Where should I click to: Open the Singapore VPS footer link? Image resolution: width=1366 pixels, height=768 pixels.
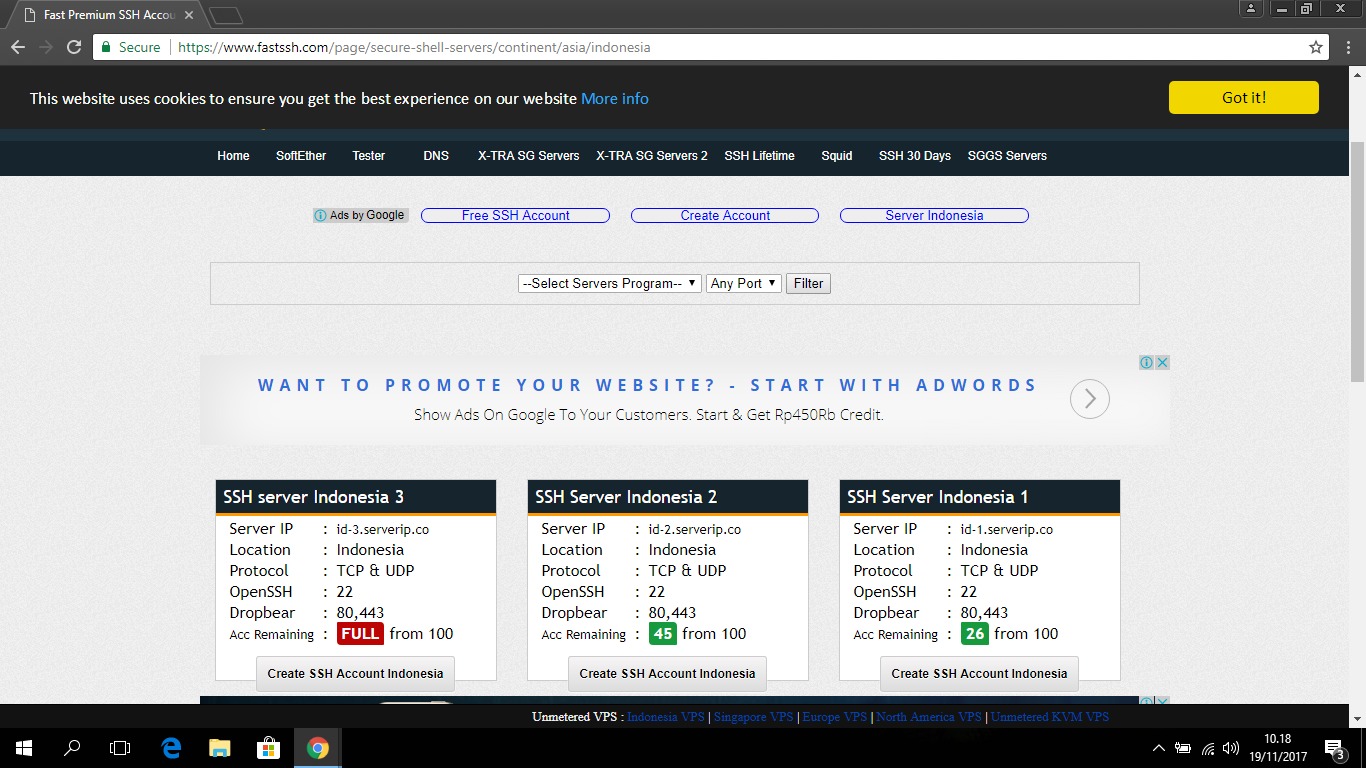tap(753, 717)
